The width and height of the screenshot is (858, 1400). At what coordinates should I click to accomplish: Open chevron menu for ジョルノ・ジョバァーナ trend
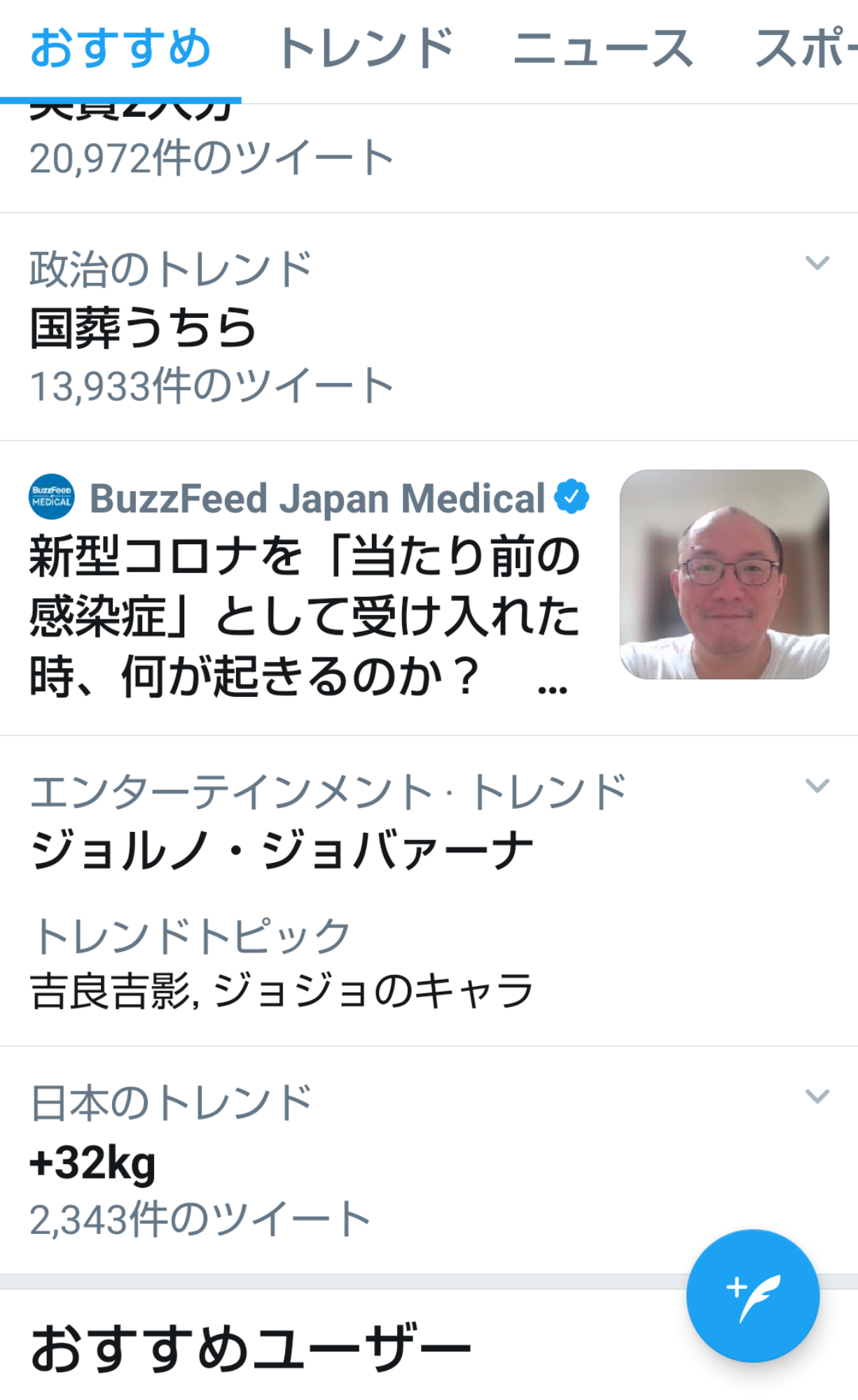(x=817, y=786)
